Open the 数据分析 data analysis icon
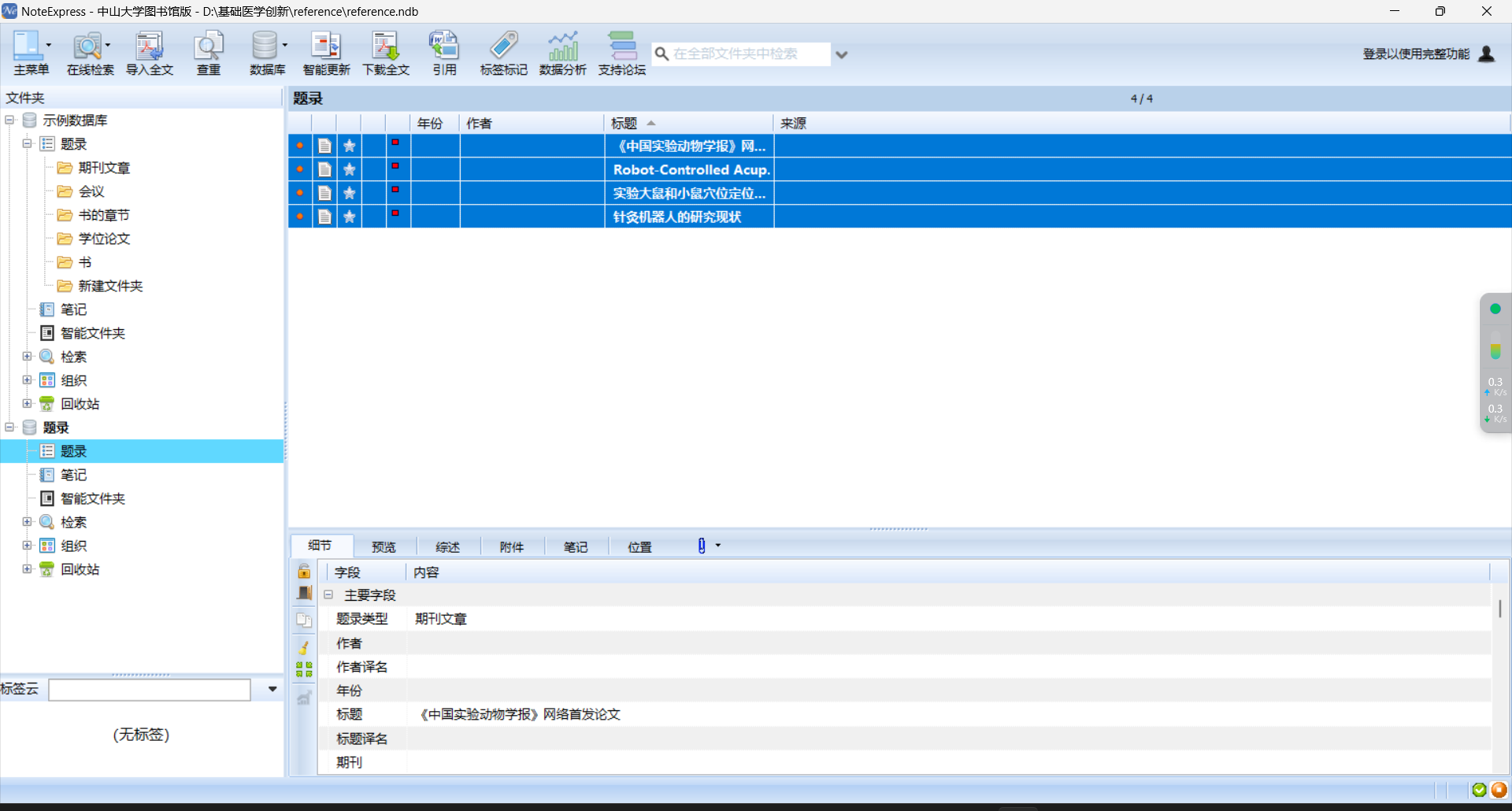Screen dimensions: 1512x811 point(563,46)
